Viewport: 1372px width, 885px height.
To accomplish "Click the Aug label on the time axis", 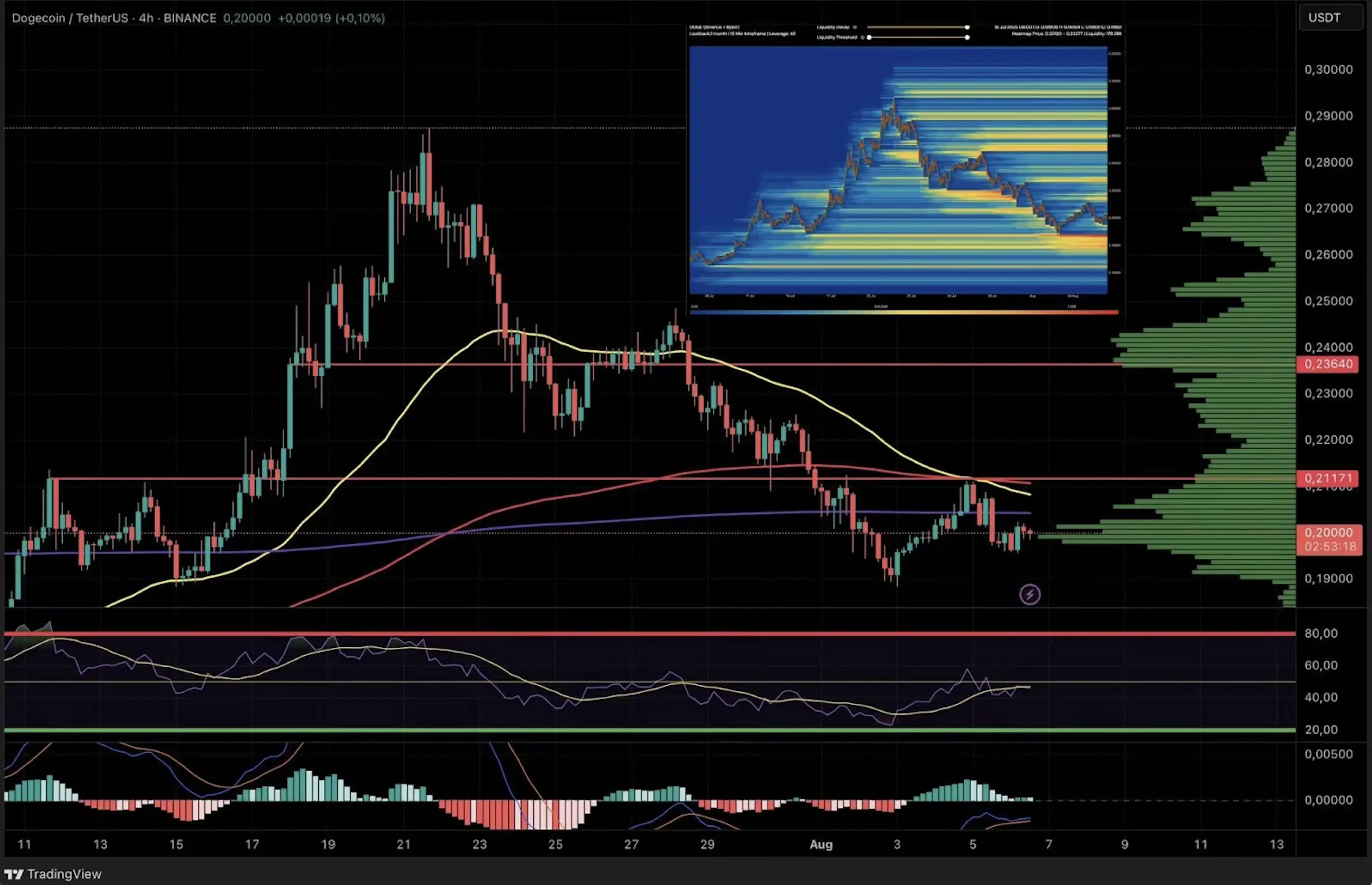I will [822, 845].
